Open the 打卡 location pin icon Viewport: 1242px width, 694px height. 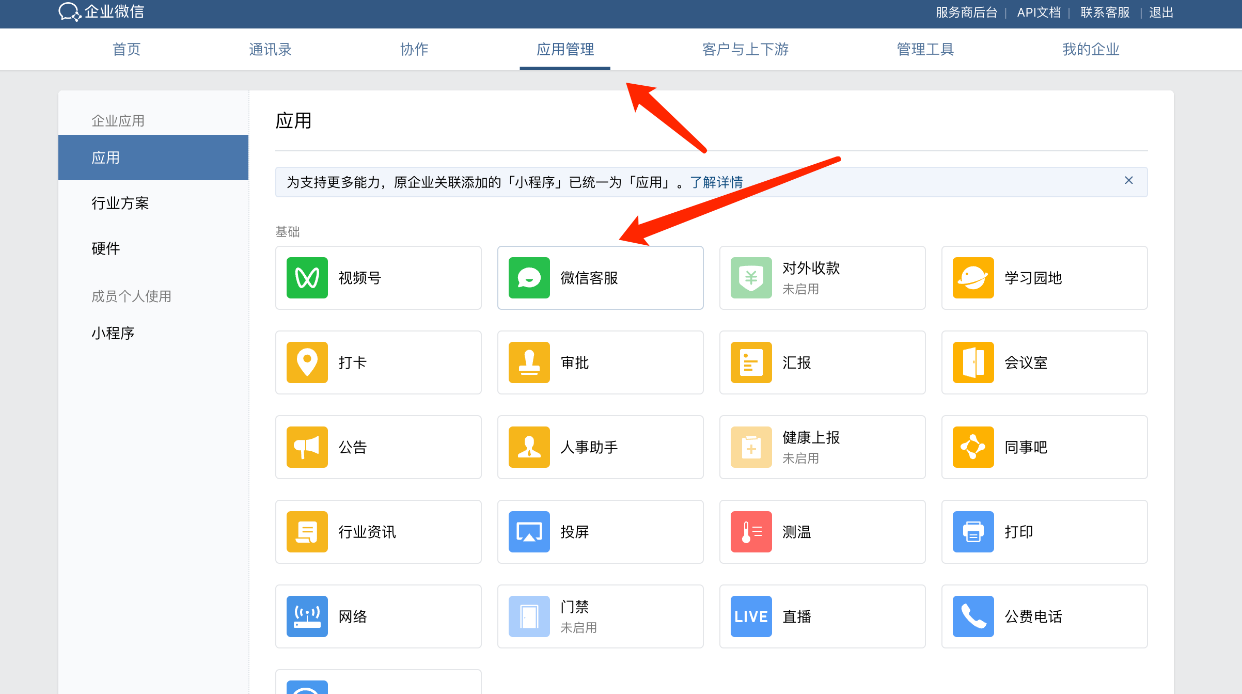307,363
